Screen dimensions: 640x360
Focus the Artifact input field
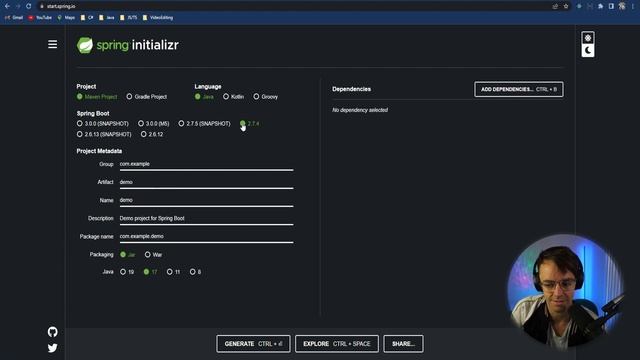click(x=206, y=182)
